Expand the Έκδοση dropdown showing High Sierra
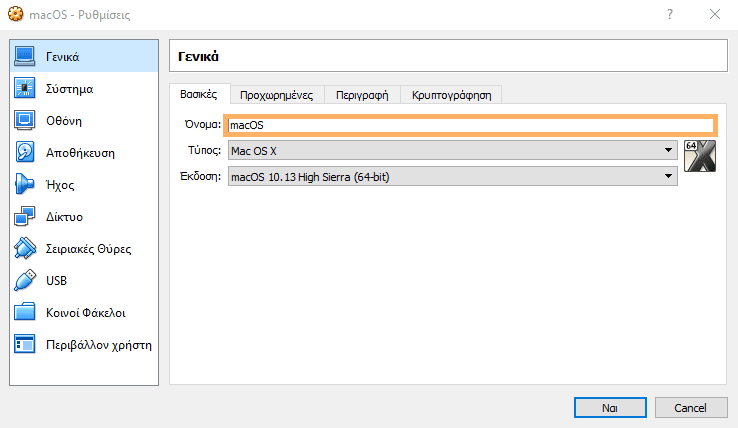Screen dimensions: 738x428 pos(453,177)
